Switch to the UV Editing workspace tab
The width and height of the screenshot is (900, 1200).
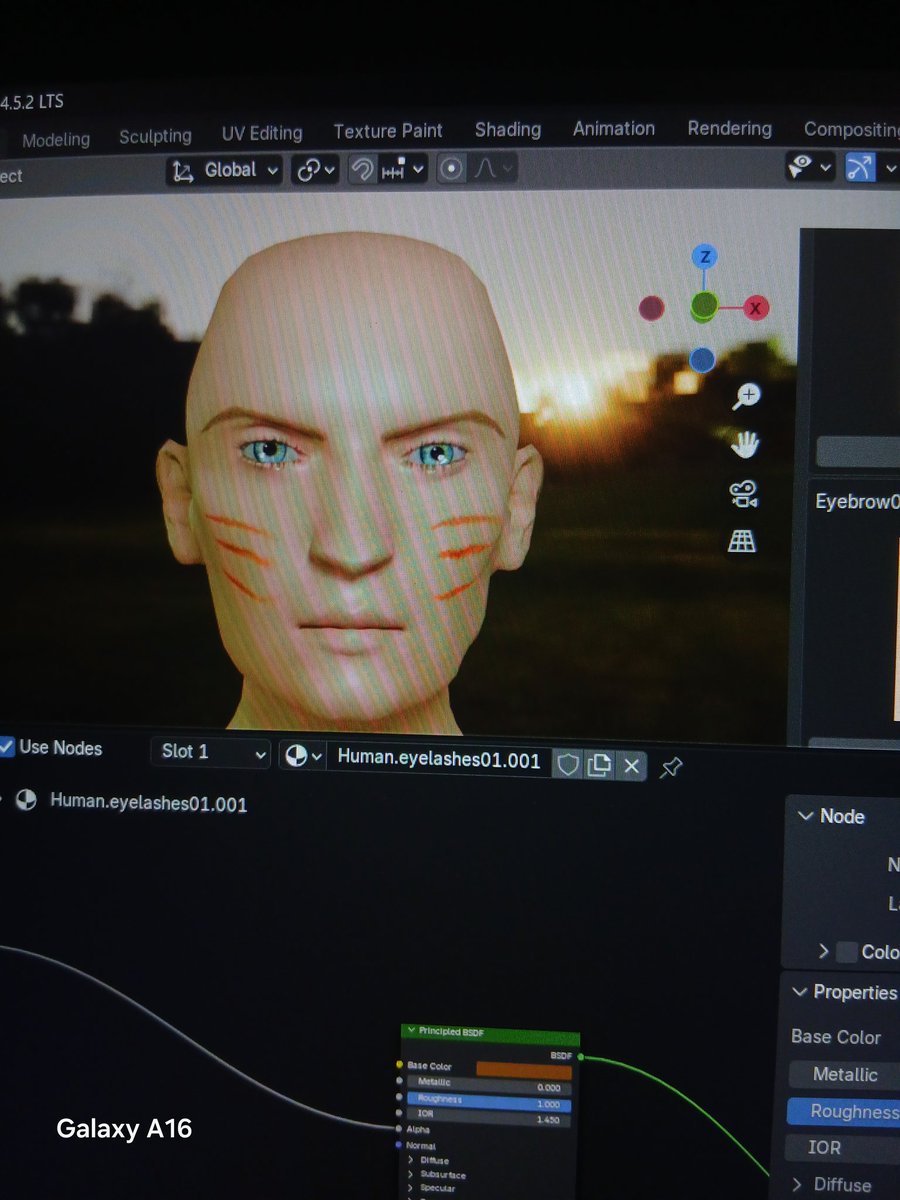[x=262, y=133]
